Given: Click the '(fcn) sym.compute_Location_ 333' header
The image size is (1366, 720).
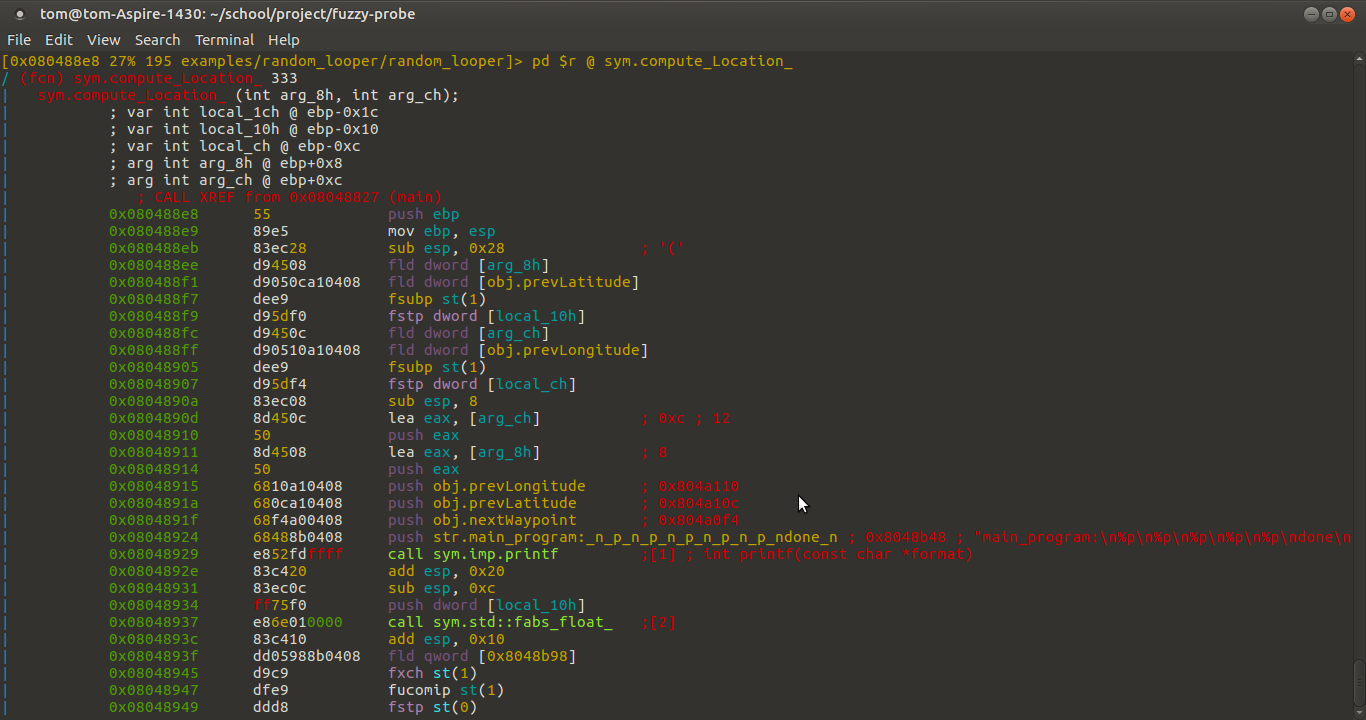Looking at the screenshot, I should coord(158,78).
